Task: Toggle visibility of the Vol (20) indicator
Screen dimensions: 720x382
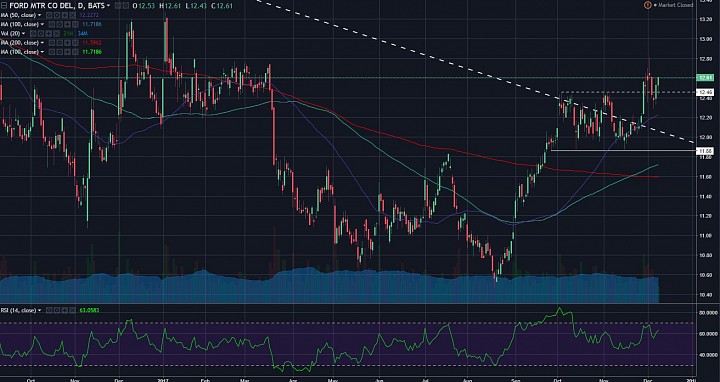Action: [x=33, y=34]
